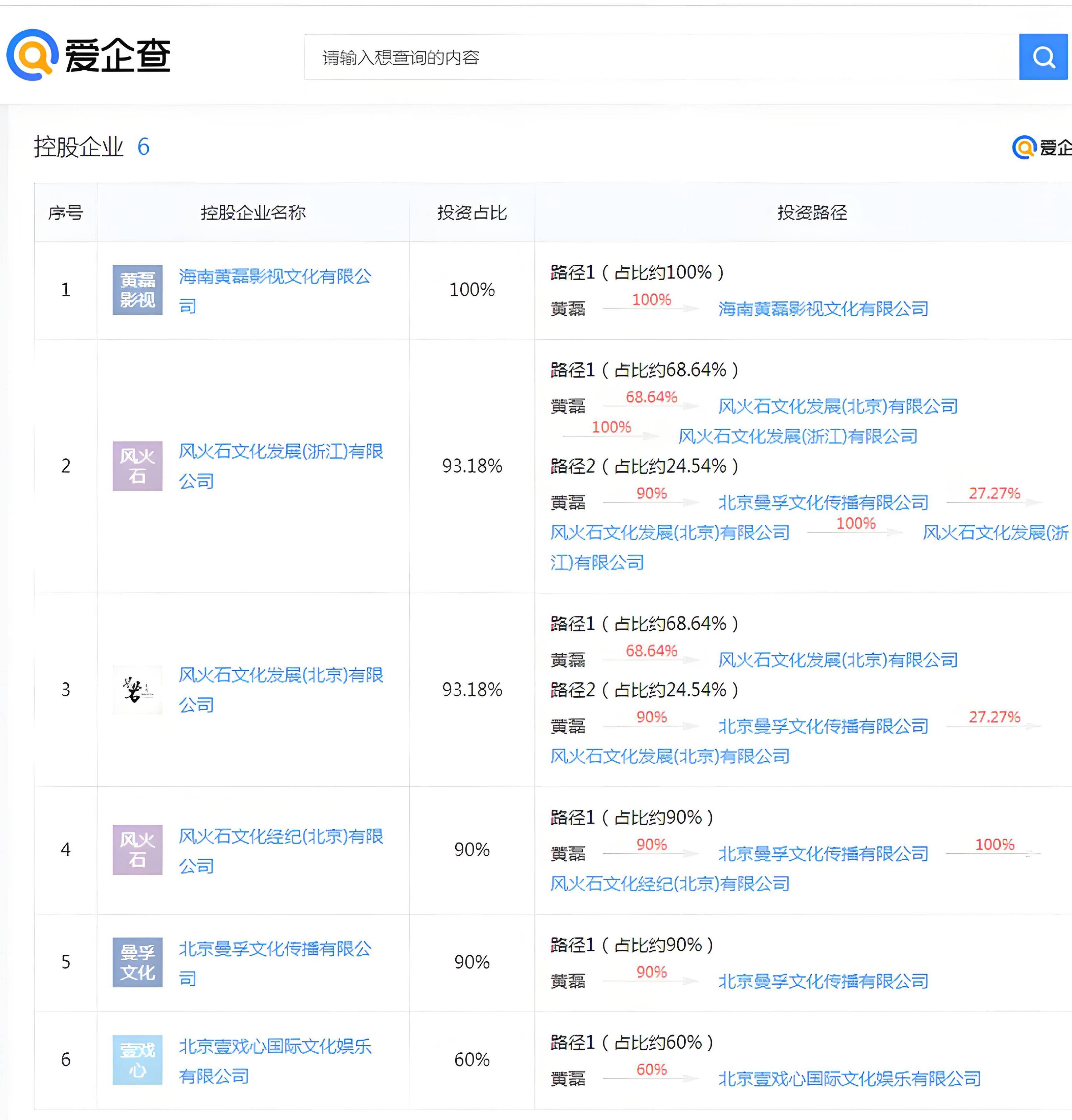
Task: Click 北京壹戏心国际文化娱乐有限公司 in the investment path
Action: point(849,1079)
